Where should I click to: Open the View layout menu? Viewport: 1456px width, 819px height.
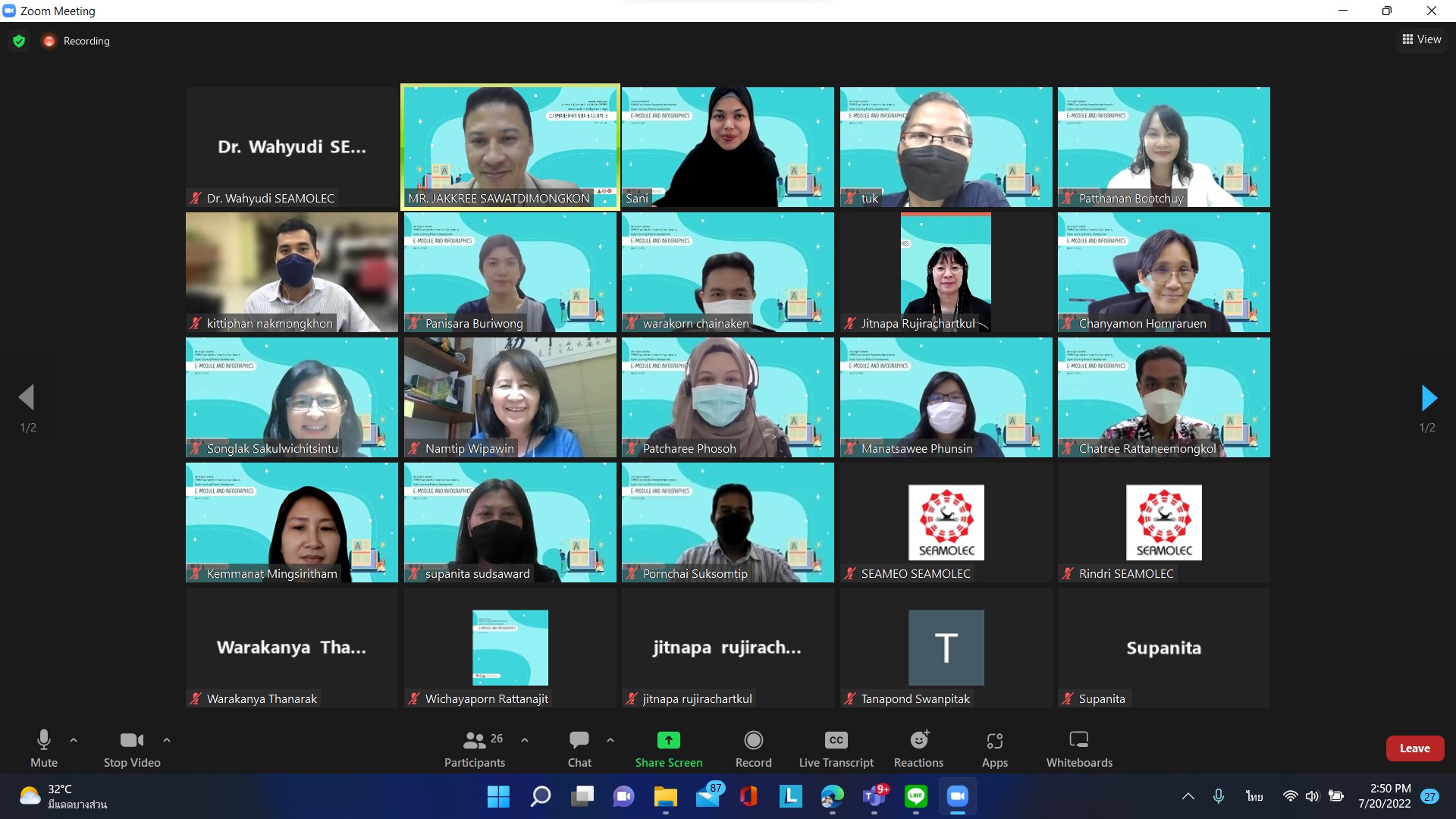pos(1421,39)
